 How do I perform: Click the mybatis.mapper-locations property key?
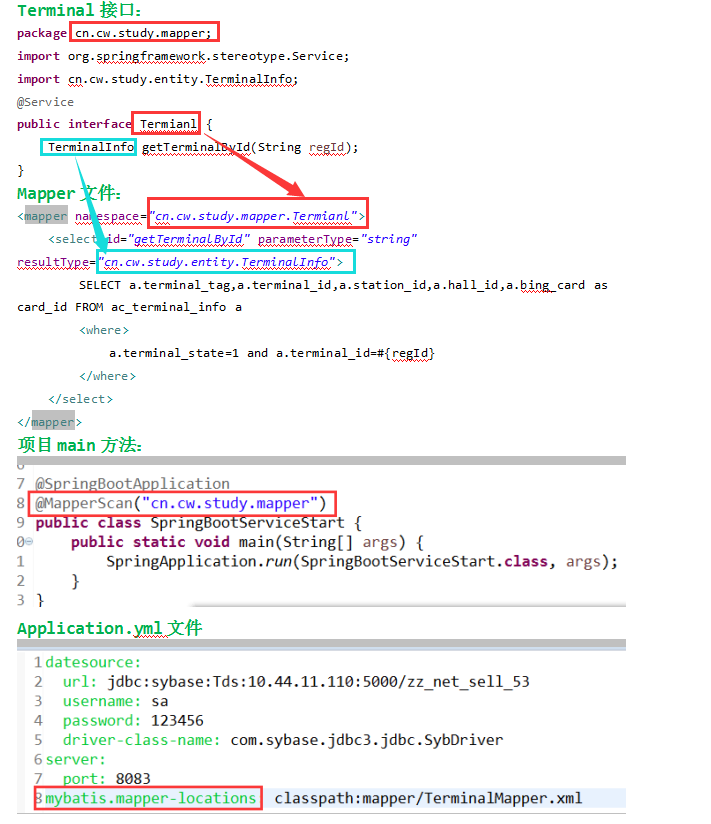tap(150, 798)
